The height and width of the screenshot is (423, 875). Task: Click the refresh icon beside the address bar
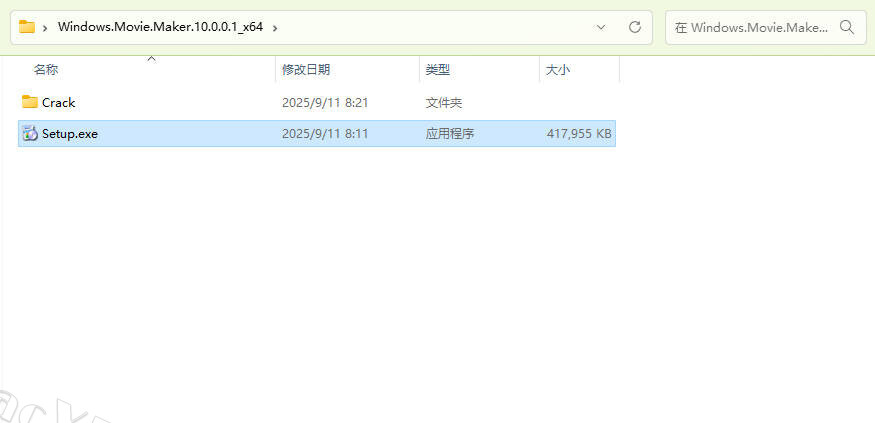click(x=634, y=27)
